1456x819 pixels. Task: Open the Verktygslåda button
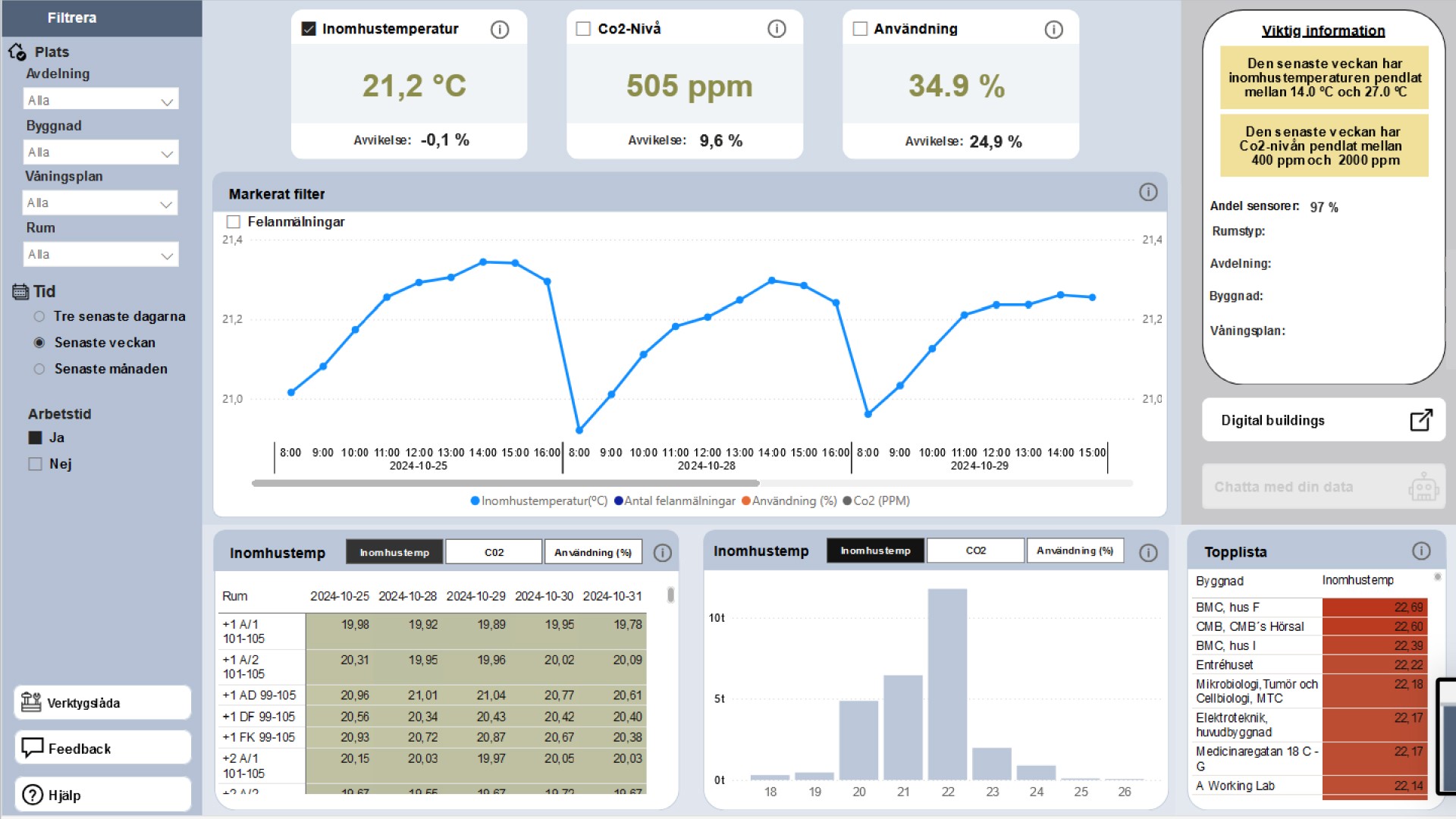(x=102, y=703)
